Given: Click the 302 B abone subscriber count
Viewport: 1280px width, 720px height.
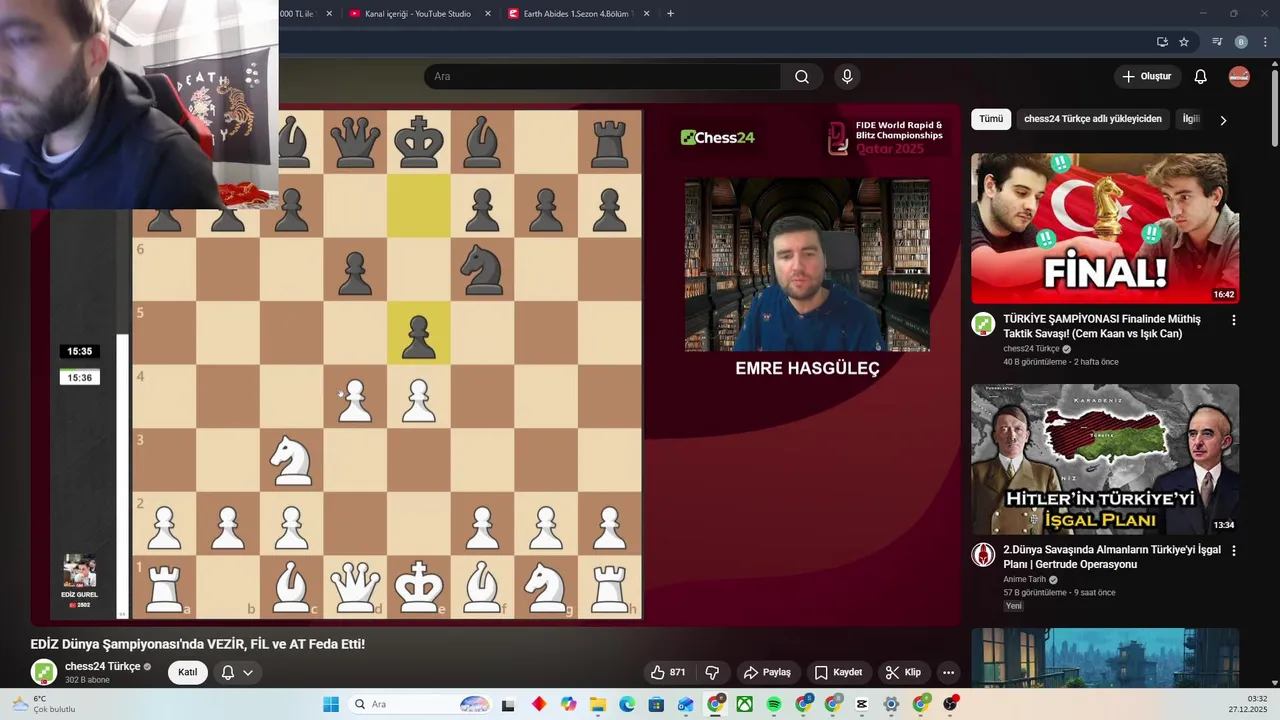Looking at the screenshot, I should tap(88, 680).
